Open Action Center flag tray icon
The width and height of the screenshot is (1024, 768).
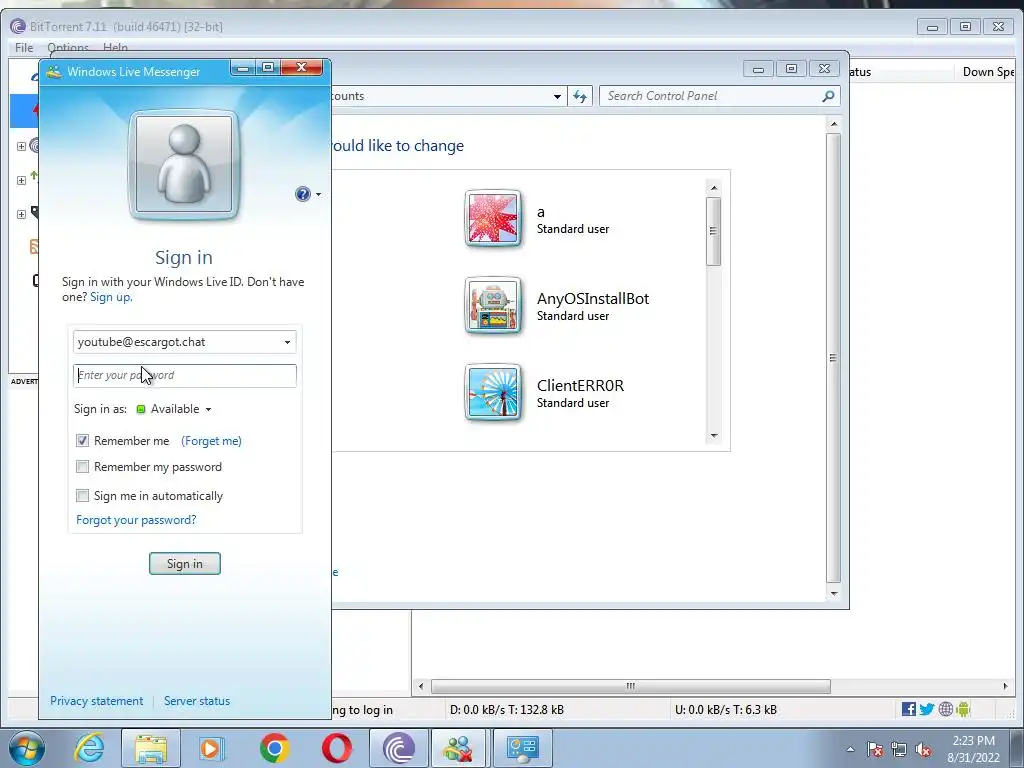pos(874,750)
